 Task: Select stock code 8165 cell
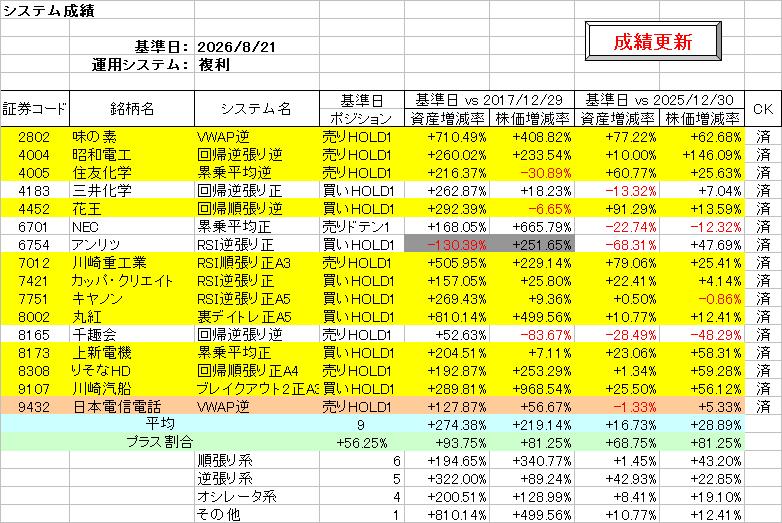point(34,335)
